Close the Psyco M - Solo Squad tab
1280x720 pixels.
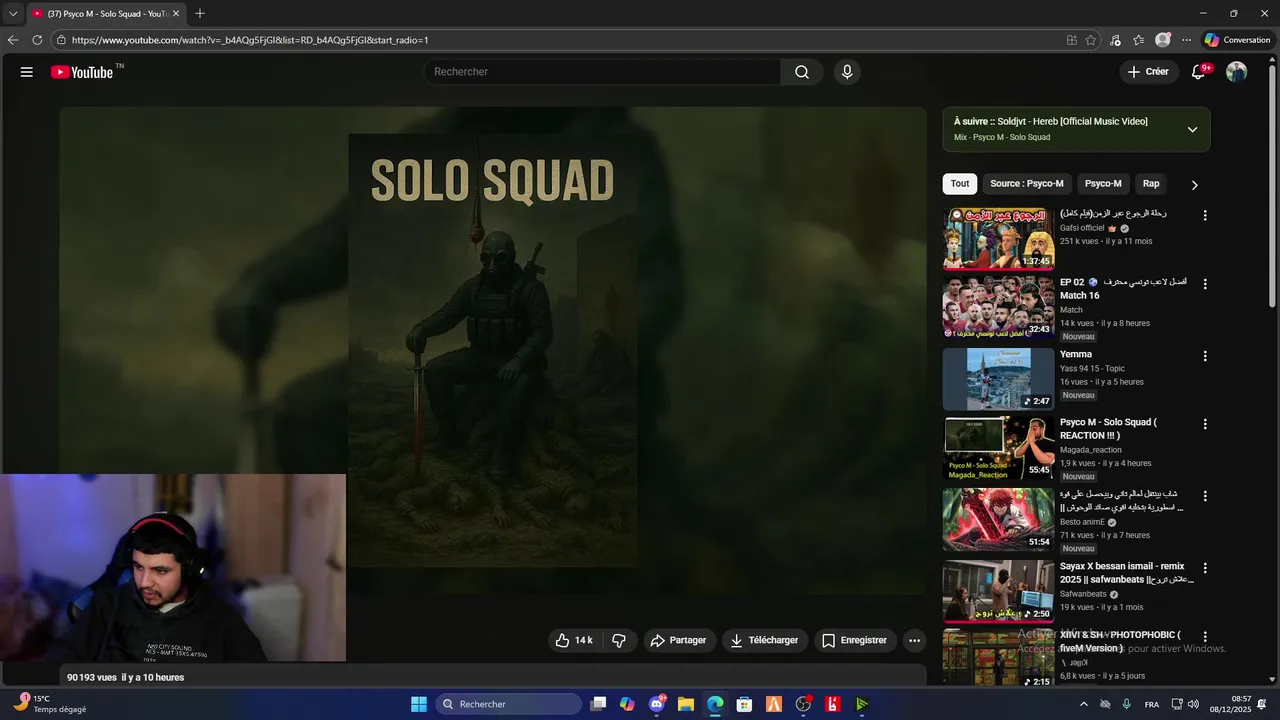point(176,14)
